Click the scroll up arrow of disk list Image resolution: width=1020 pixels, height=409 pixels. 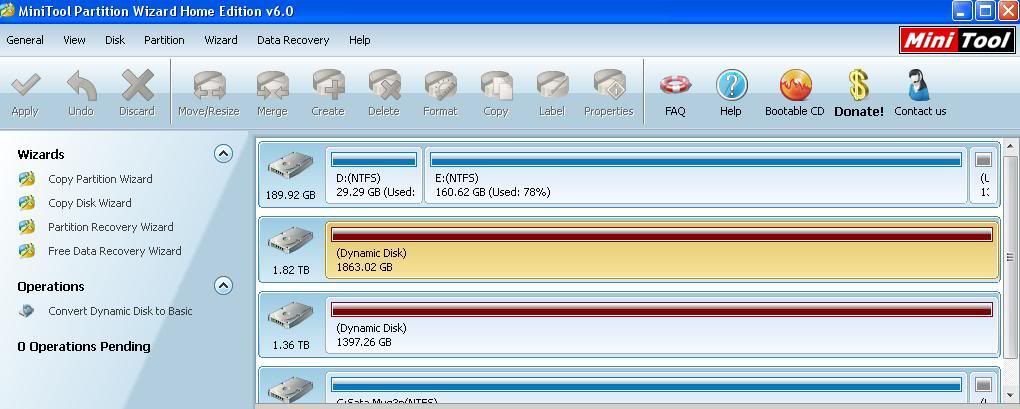tap(1010, 146)
